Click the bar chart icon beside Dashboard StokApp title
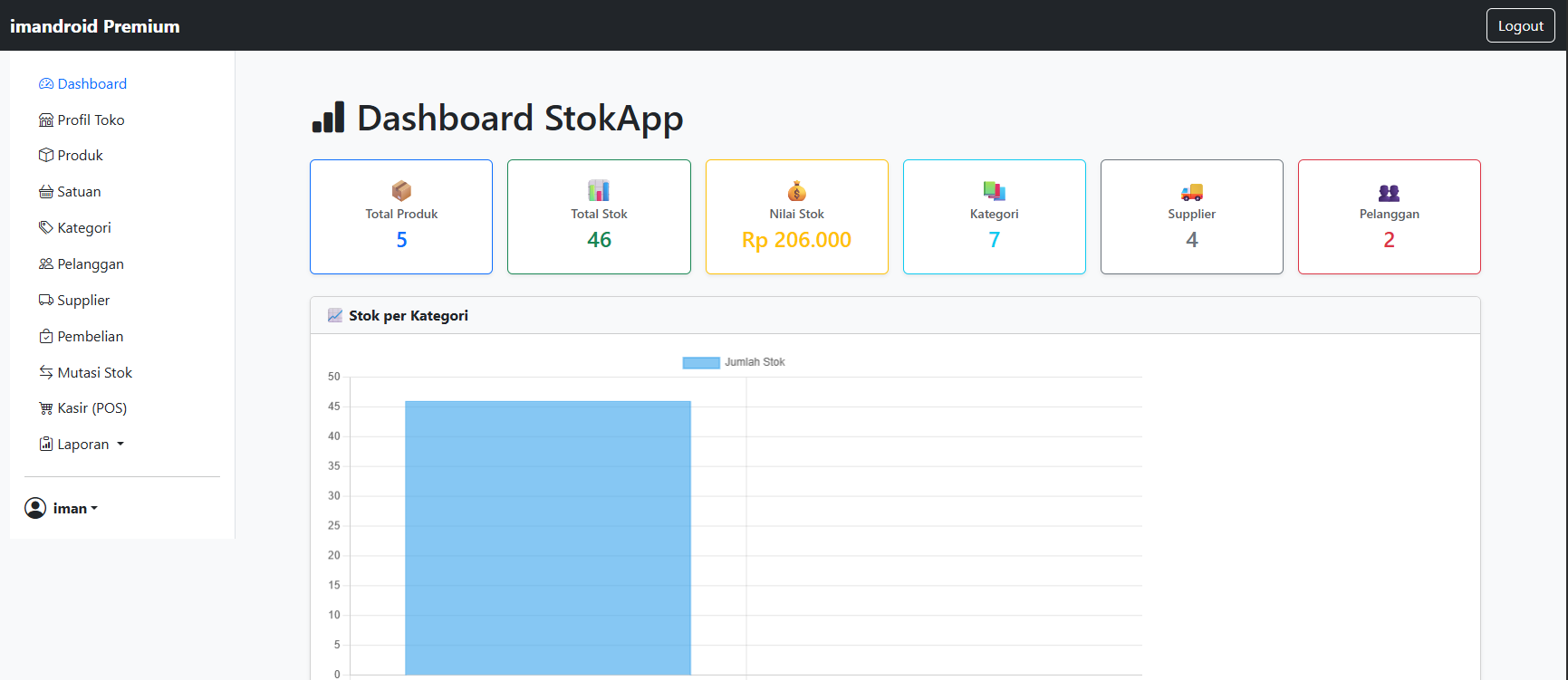1568x680 pixels. point(328,118)
